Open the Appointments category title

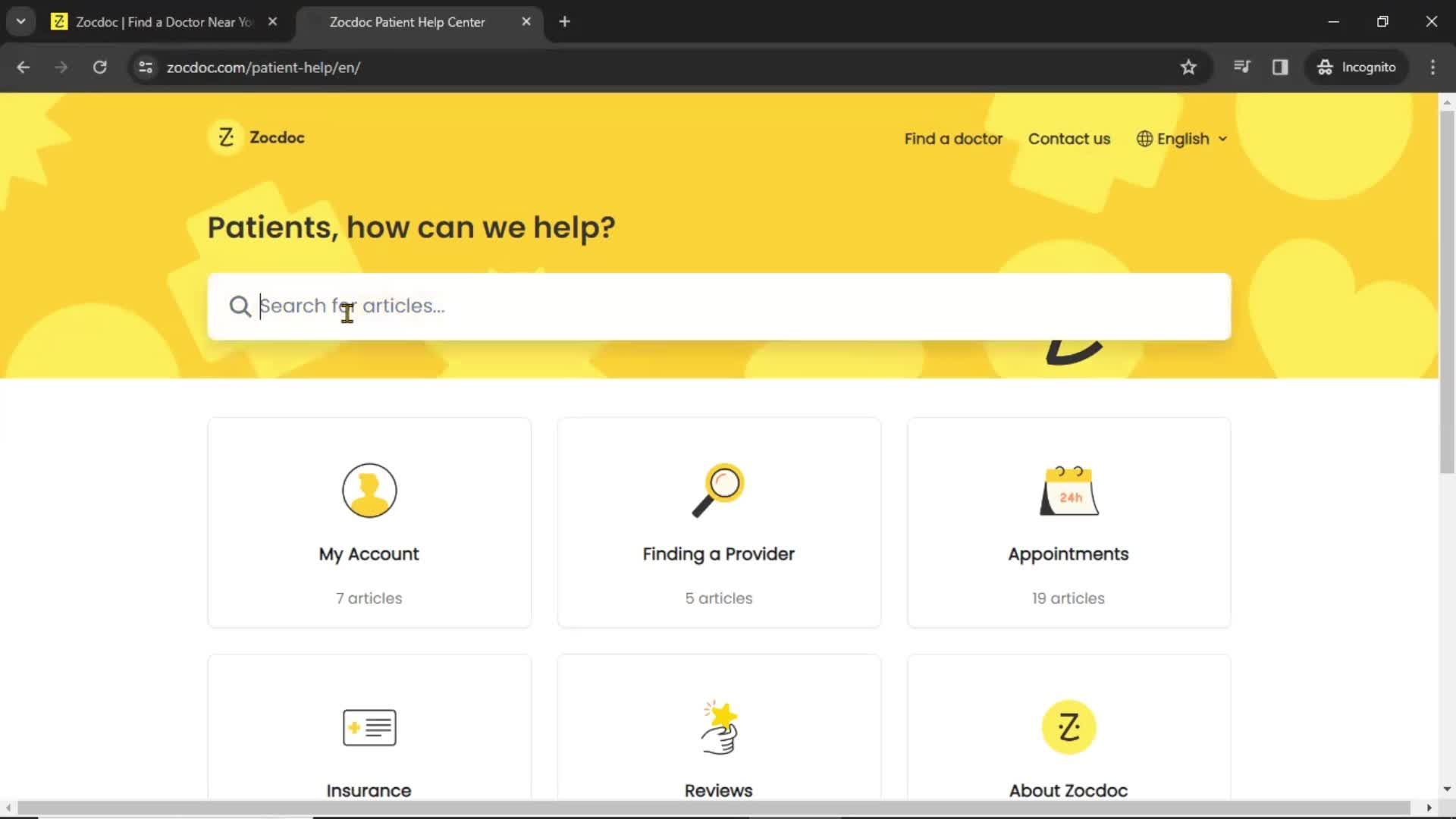1068,554
